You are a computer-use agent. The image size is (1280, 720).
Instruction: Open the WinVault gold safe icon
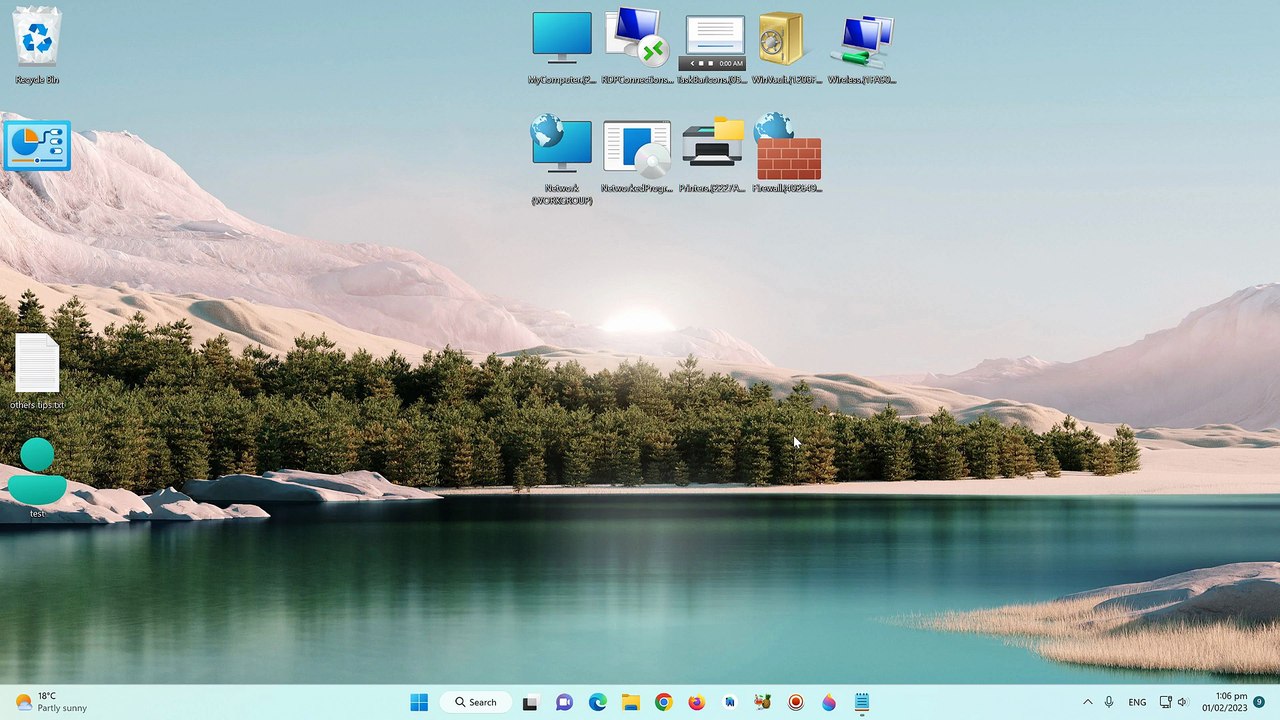(x=787, y=48)
